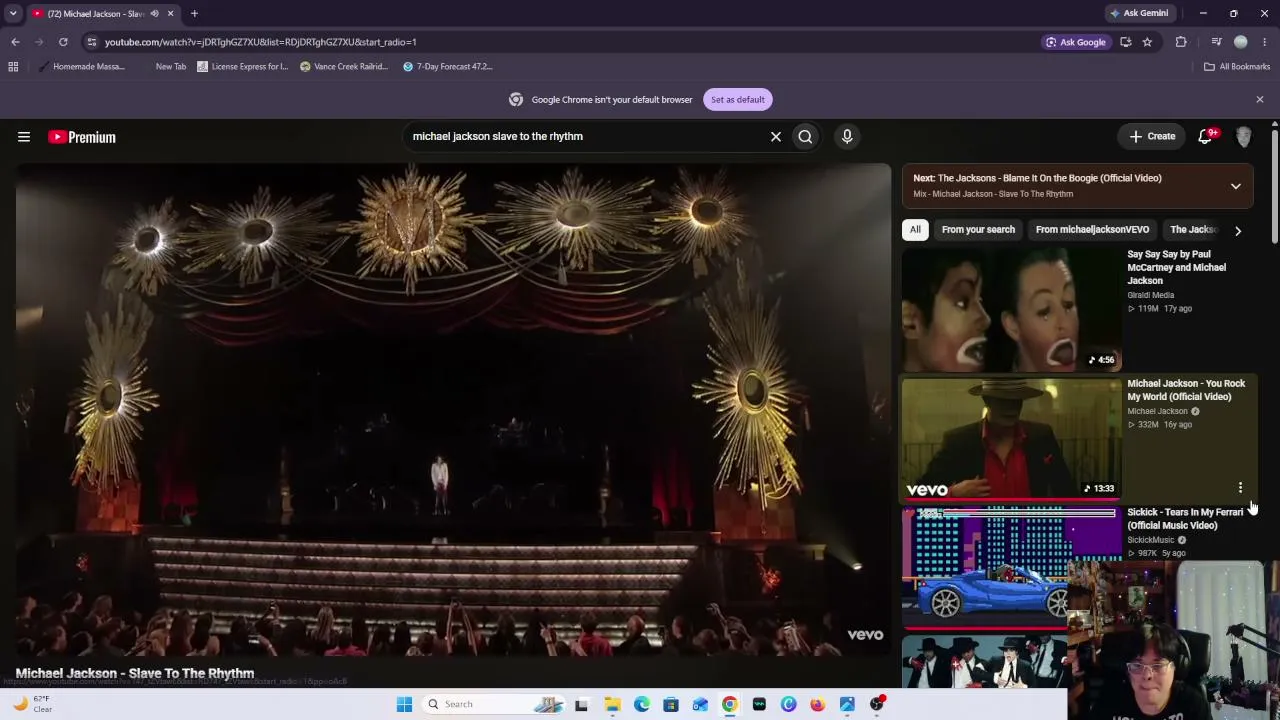This screenshot has height=720, width=1280.
Task: Go back in Chrome
Action: tap(15, 42)
